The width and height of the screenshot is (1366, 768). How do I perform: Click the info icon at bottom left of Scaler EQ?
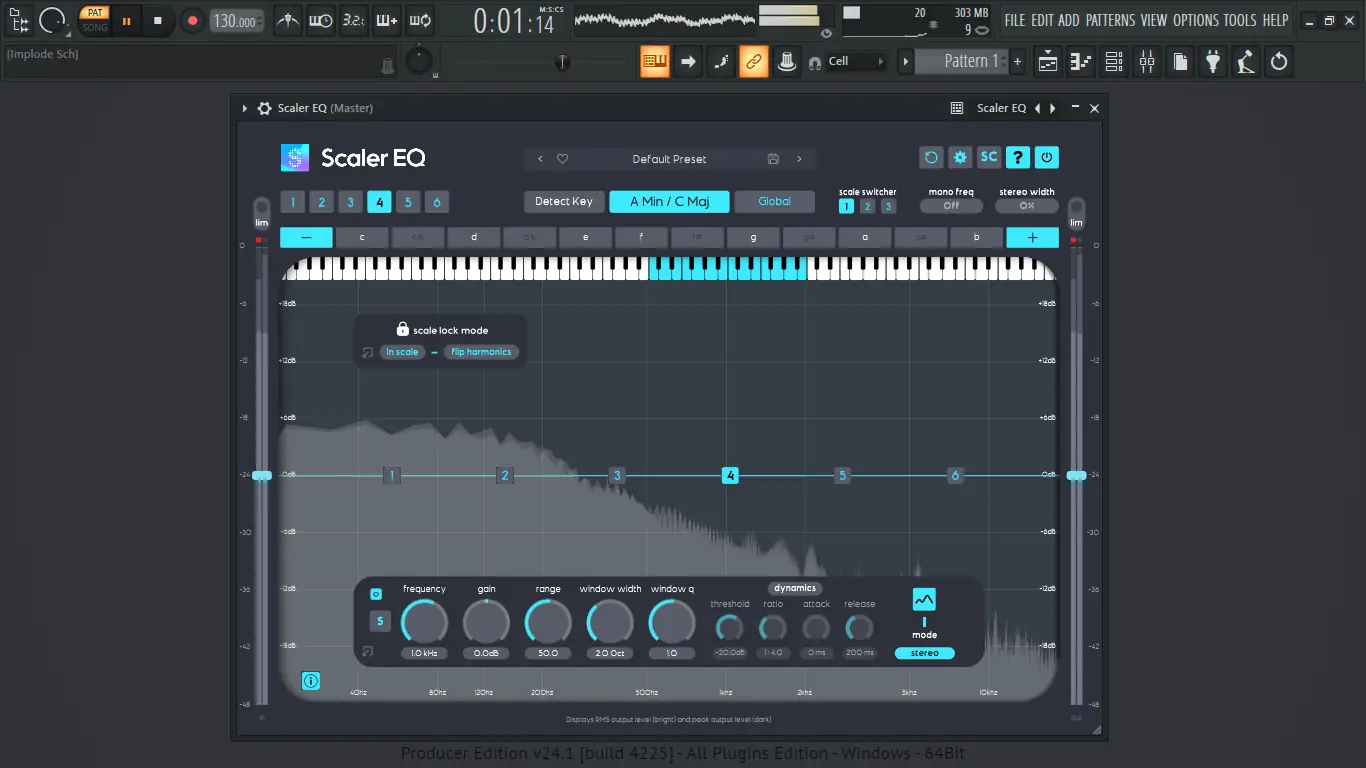click(x=310, y=681)
